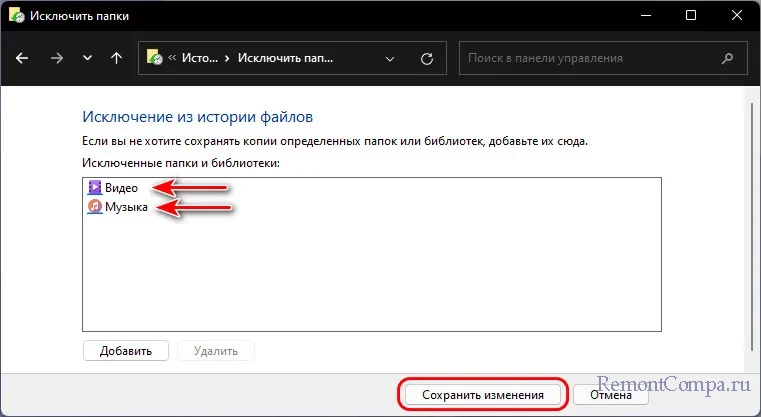Click the window title bar app icon
This screenshot has width=761, height=417.
tap(15, 15)
